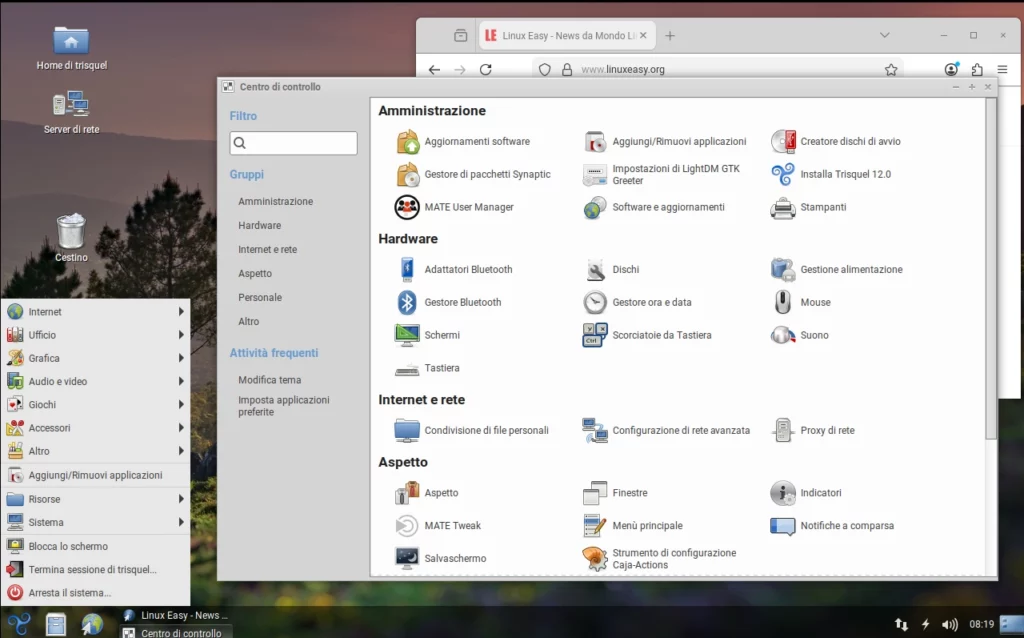Choose Blocca lo schermo from menu
This screenshot has height=638, width=1024.
coord(68,547)
